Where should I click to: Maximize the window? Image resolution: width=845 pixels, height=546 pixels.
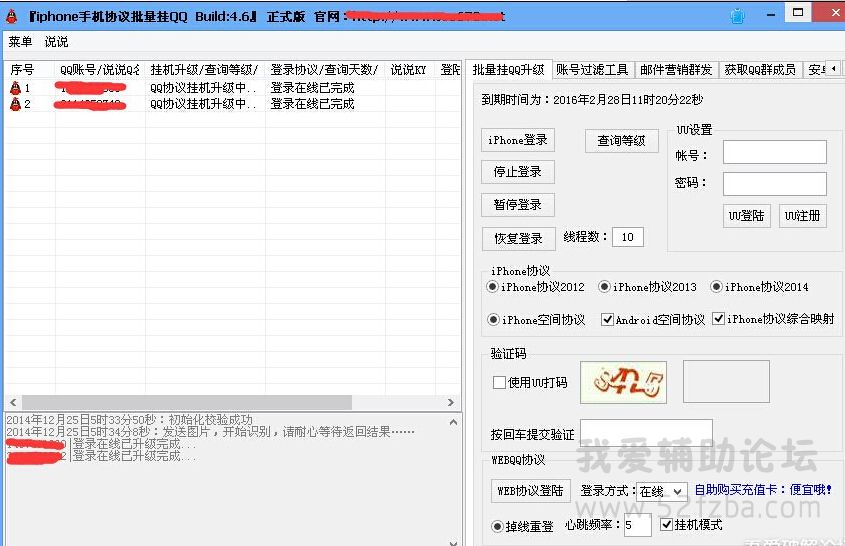(x=798, y=13)
